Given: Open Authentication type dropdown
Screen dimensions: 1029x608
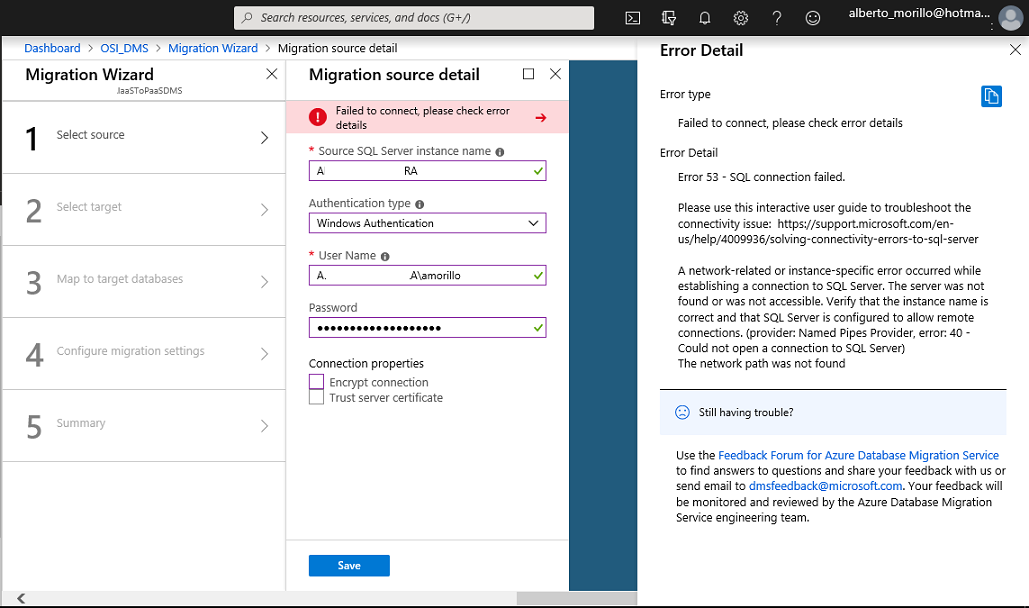Looking at the screenshot, I should tap(427, 223).
